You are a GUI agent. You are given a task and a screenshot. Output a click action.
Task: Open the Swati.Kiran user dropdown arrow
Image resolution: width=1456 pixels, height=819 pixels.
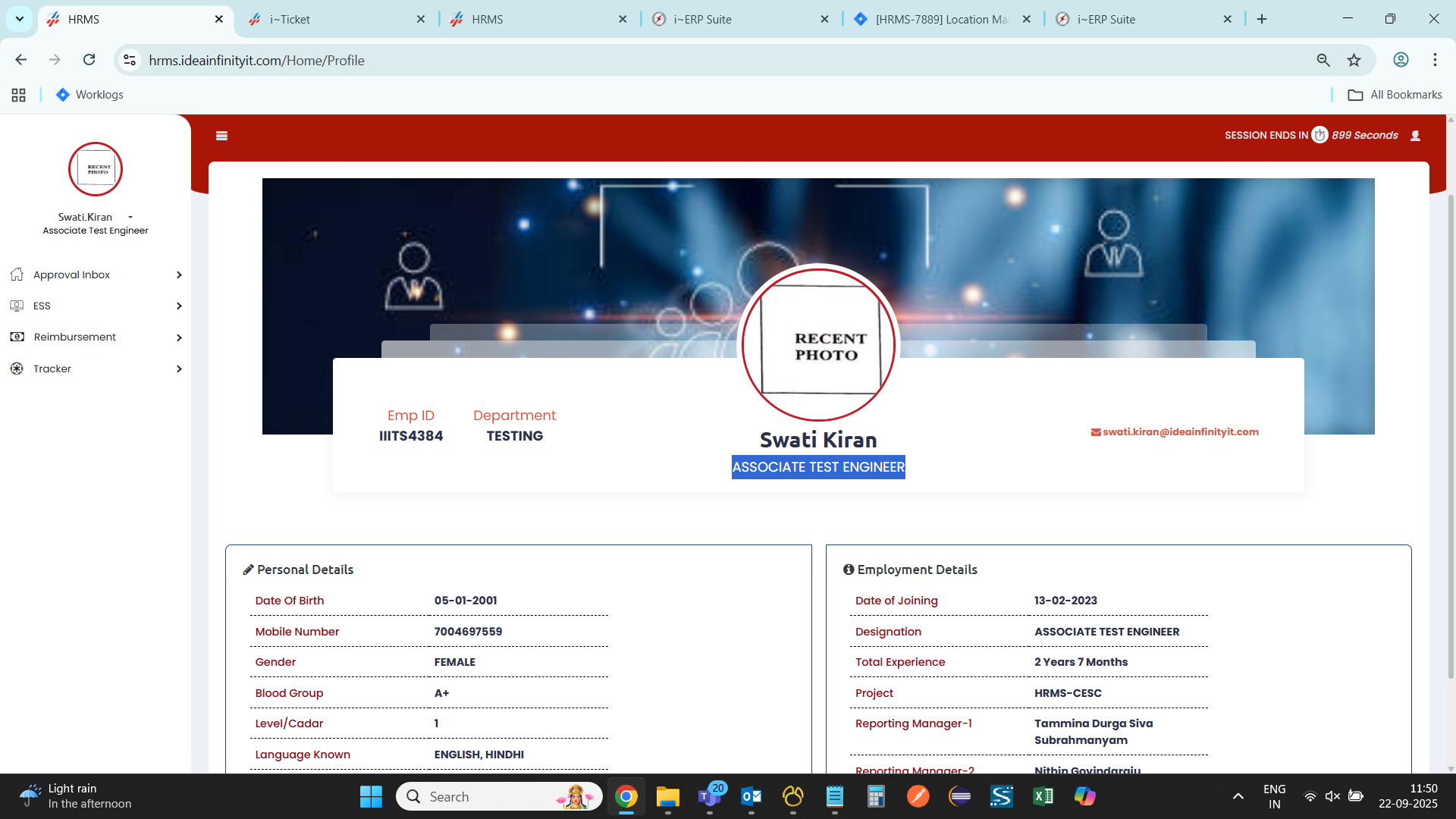(130, 218)
